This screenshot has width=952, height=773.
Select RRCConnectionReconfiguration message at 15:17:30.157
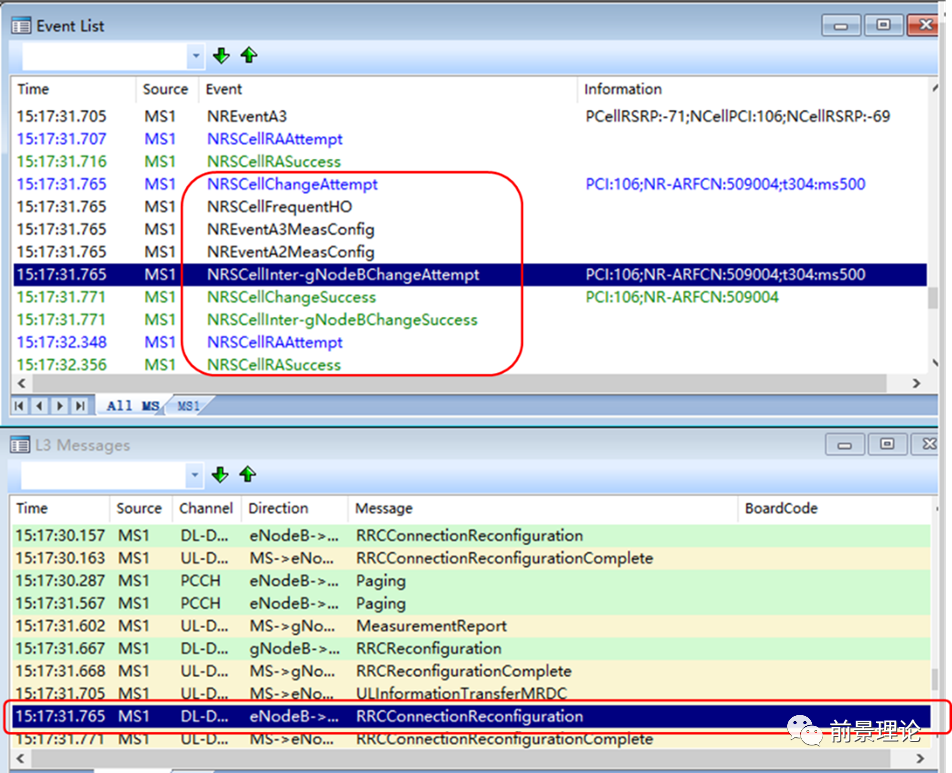pyautogui.click(x=471, y=536)
